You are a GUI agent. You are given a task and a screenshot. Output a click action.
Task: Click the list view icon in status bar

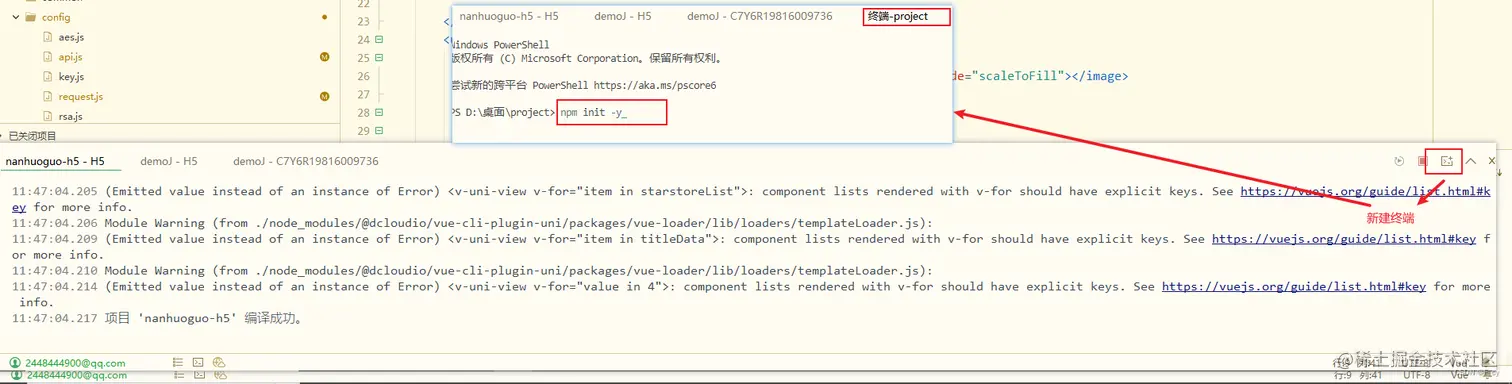[177, 362]
